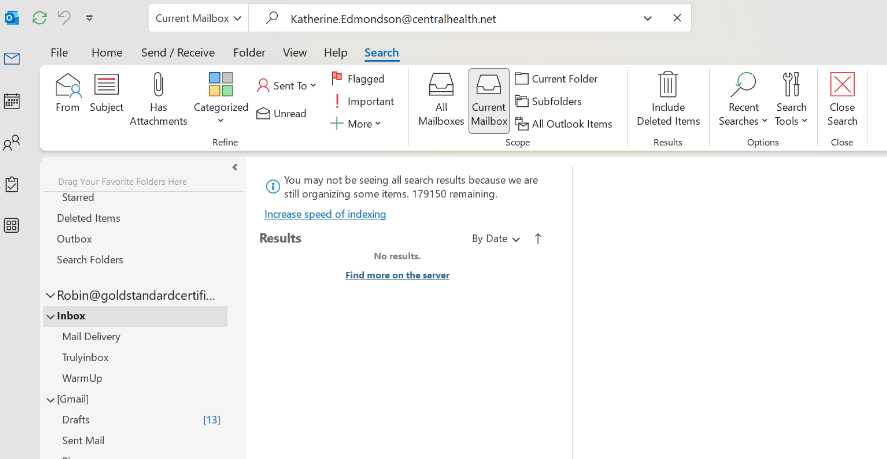Set scope to Subfolders

point(548,101)
